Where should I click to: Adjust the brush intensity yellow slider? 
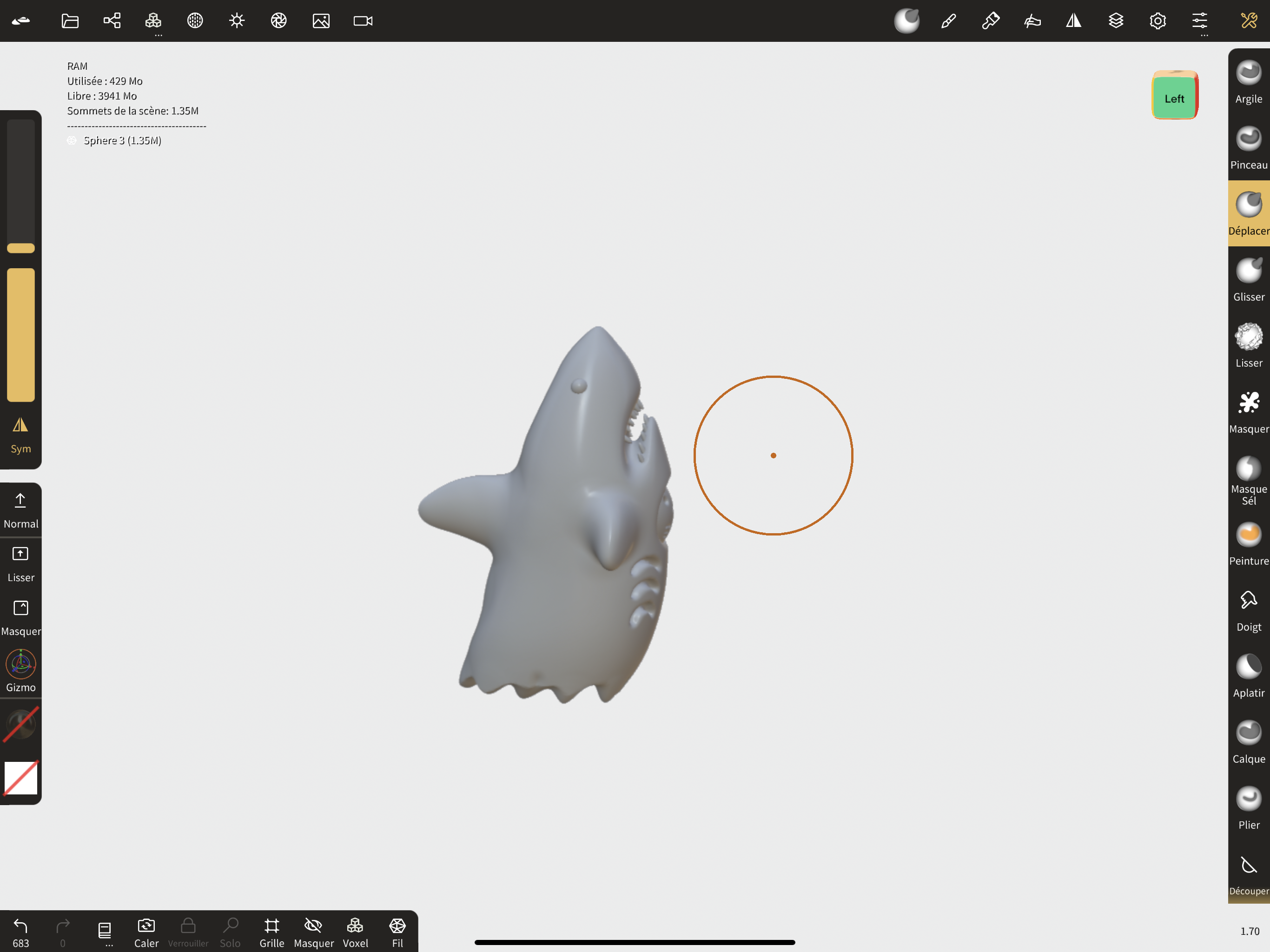tap(20, 335)
